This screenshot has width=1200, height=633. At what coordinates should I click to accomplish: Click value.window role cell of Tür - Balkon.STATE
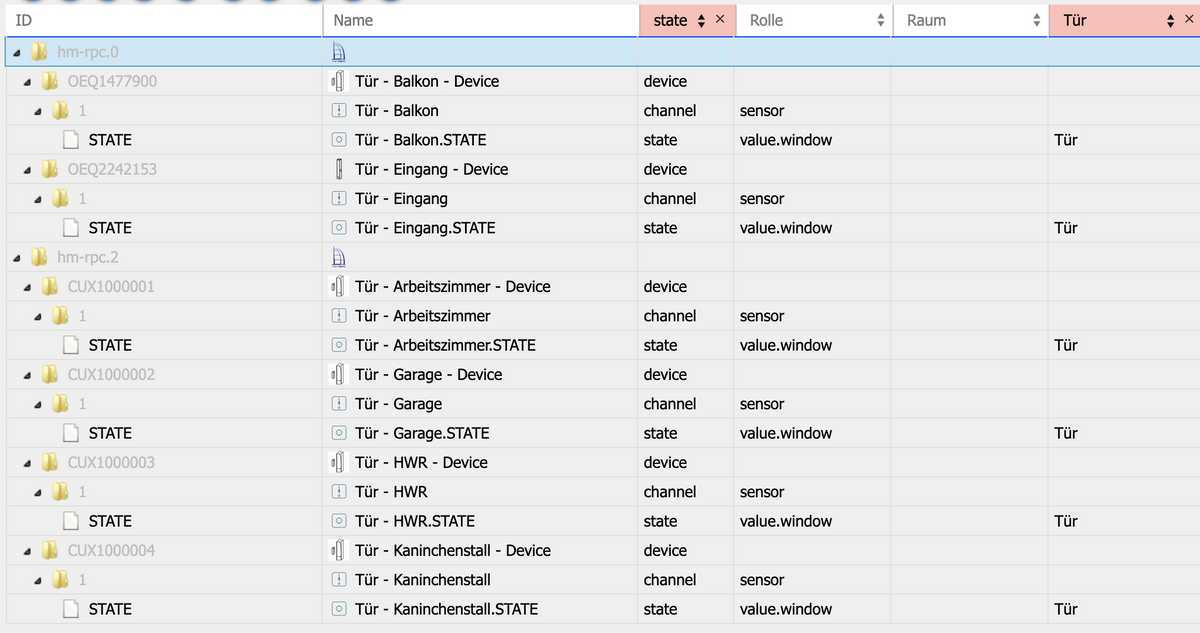tap(786, 140)
